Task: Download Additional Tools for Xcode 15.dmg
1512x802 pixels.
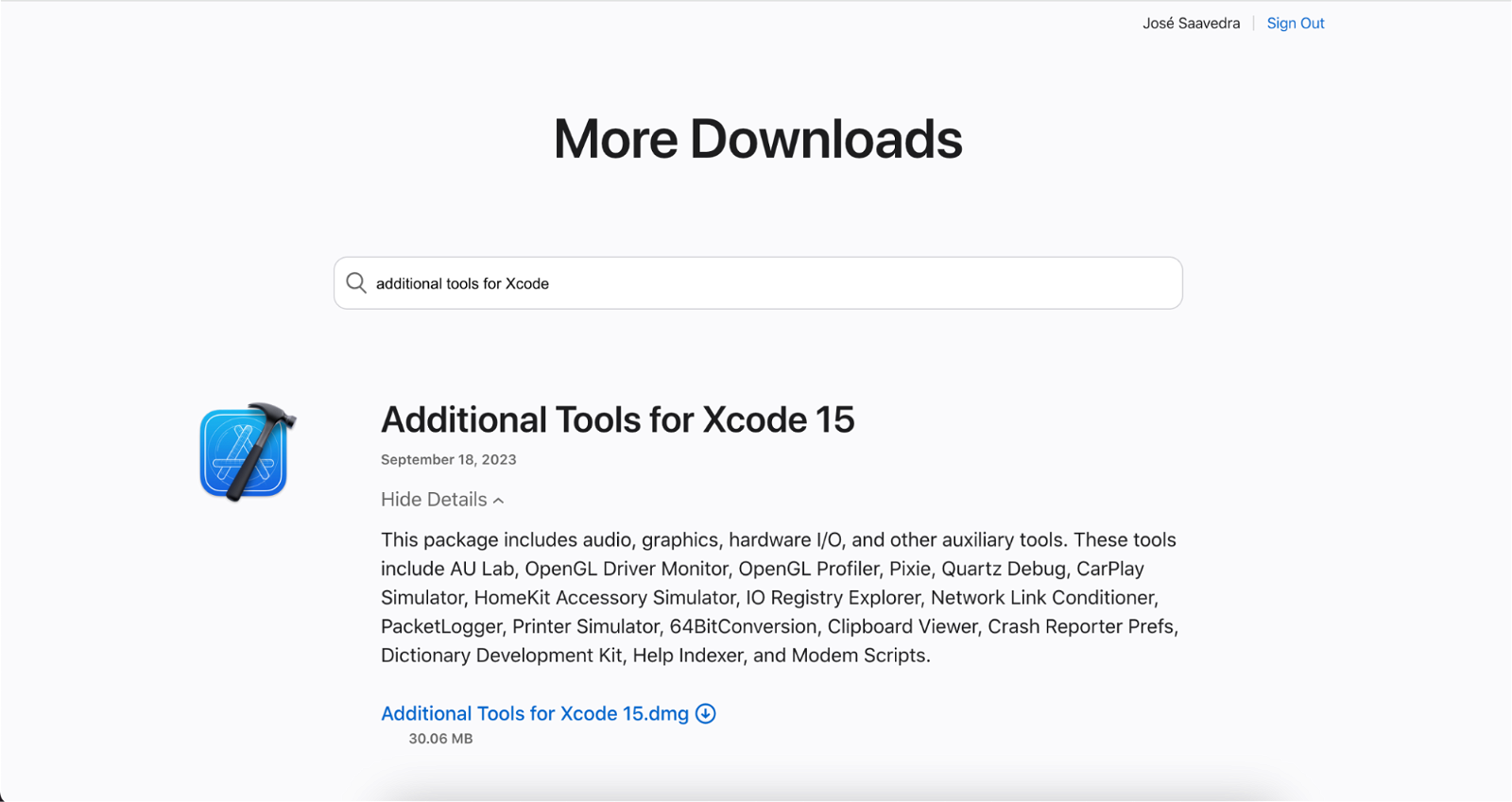Action: (x=534, y=714)
